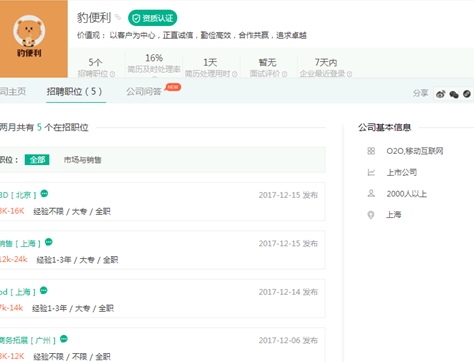Click the 2017-12-06 发布 date text

click(x=288, y=340)
